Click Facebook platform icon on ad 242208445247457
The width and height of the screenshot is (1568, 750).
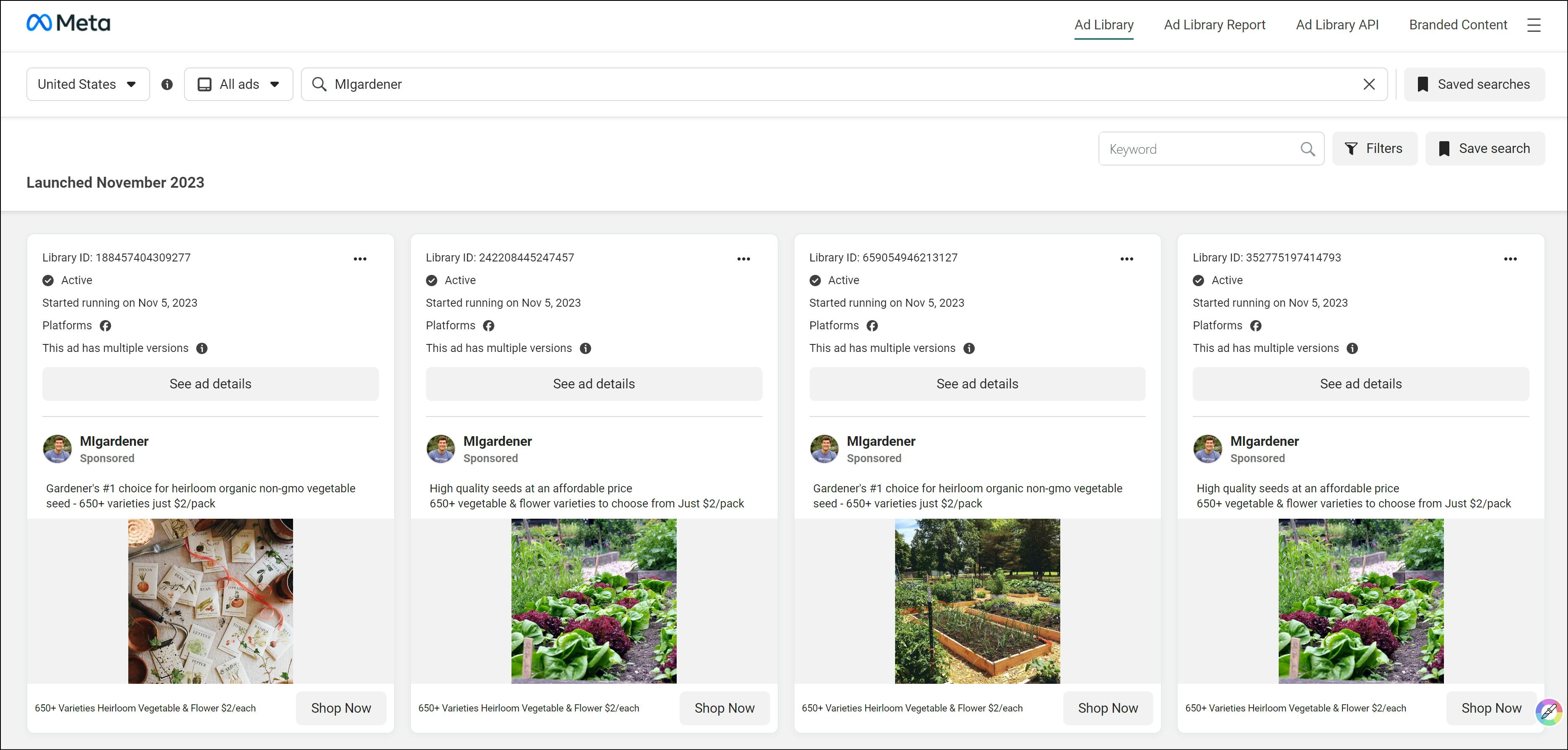tap(489, 326)
